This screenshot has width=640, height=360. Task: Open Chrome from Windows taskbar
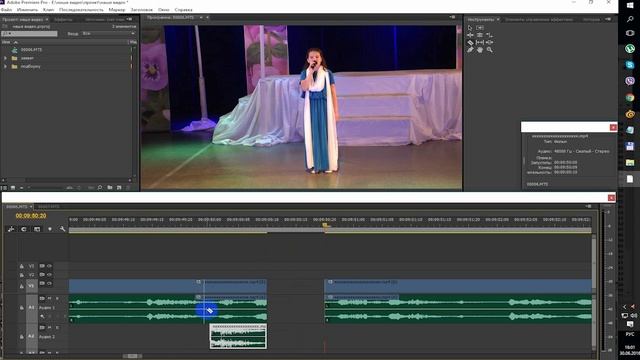[630, 98]
